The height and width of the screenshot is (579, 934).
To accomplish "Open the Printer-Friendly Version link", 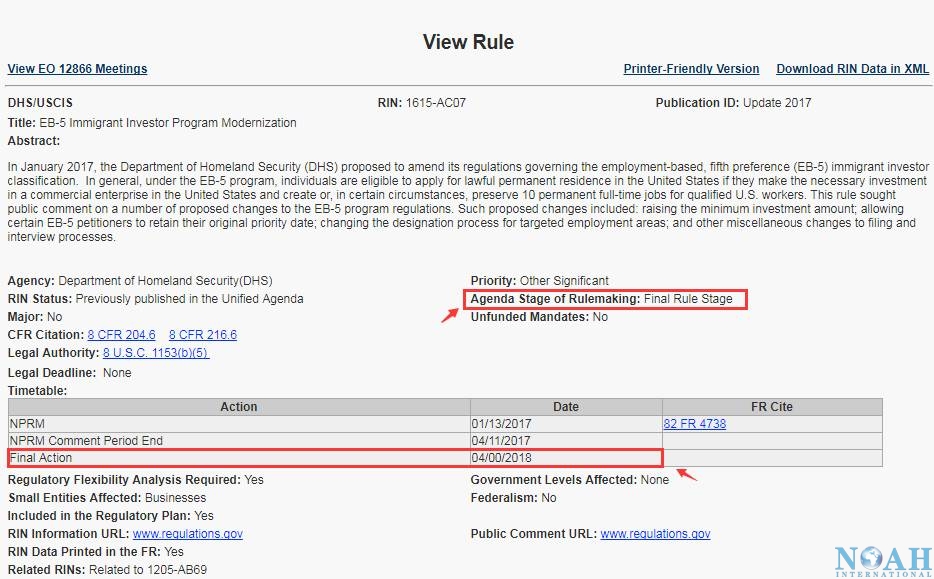I will (691, 69).
